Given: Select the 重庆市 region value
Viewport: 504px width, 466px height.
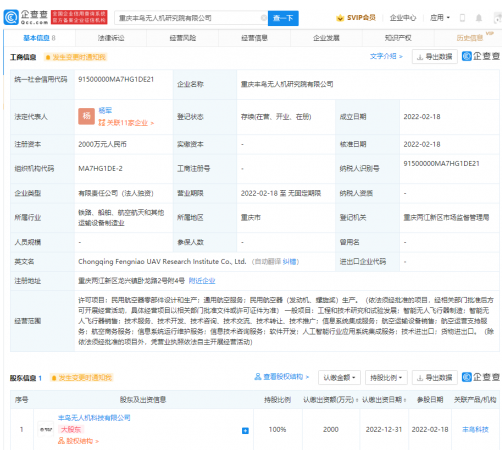Looking at the screenshot, I should click(x=251, y=218).
